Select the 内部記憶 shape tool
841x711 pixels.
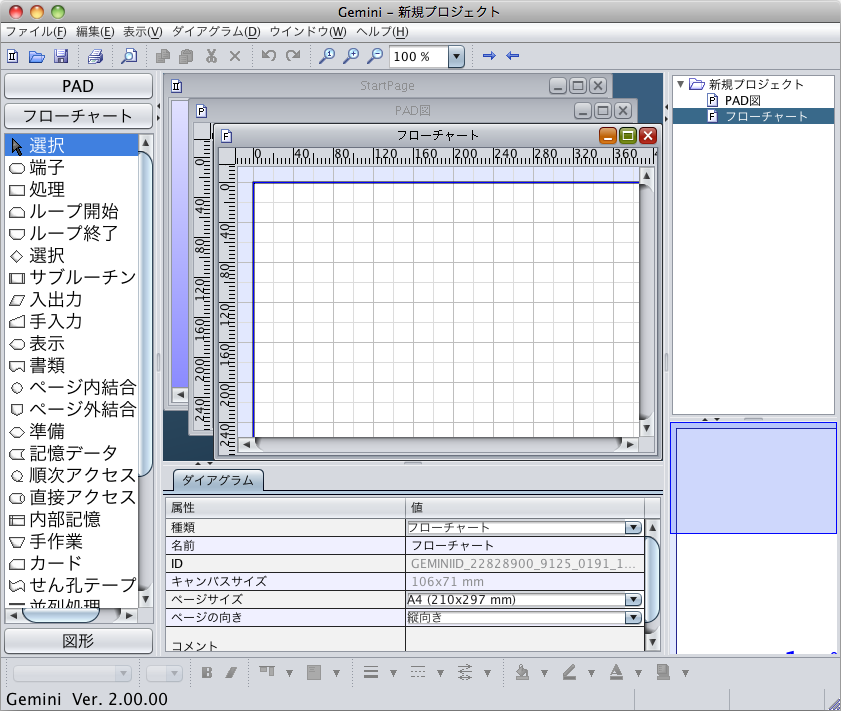tap(72, 519)
